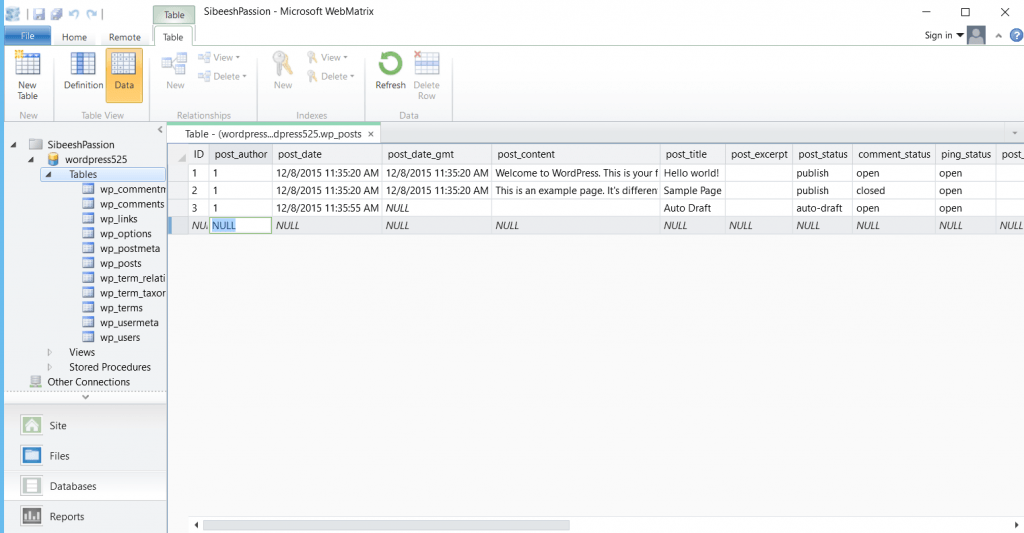Select the Table ribbon tab
Screen dimensions: 1024x533
(173, 37)
